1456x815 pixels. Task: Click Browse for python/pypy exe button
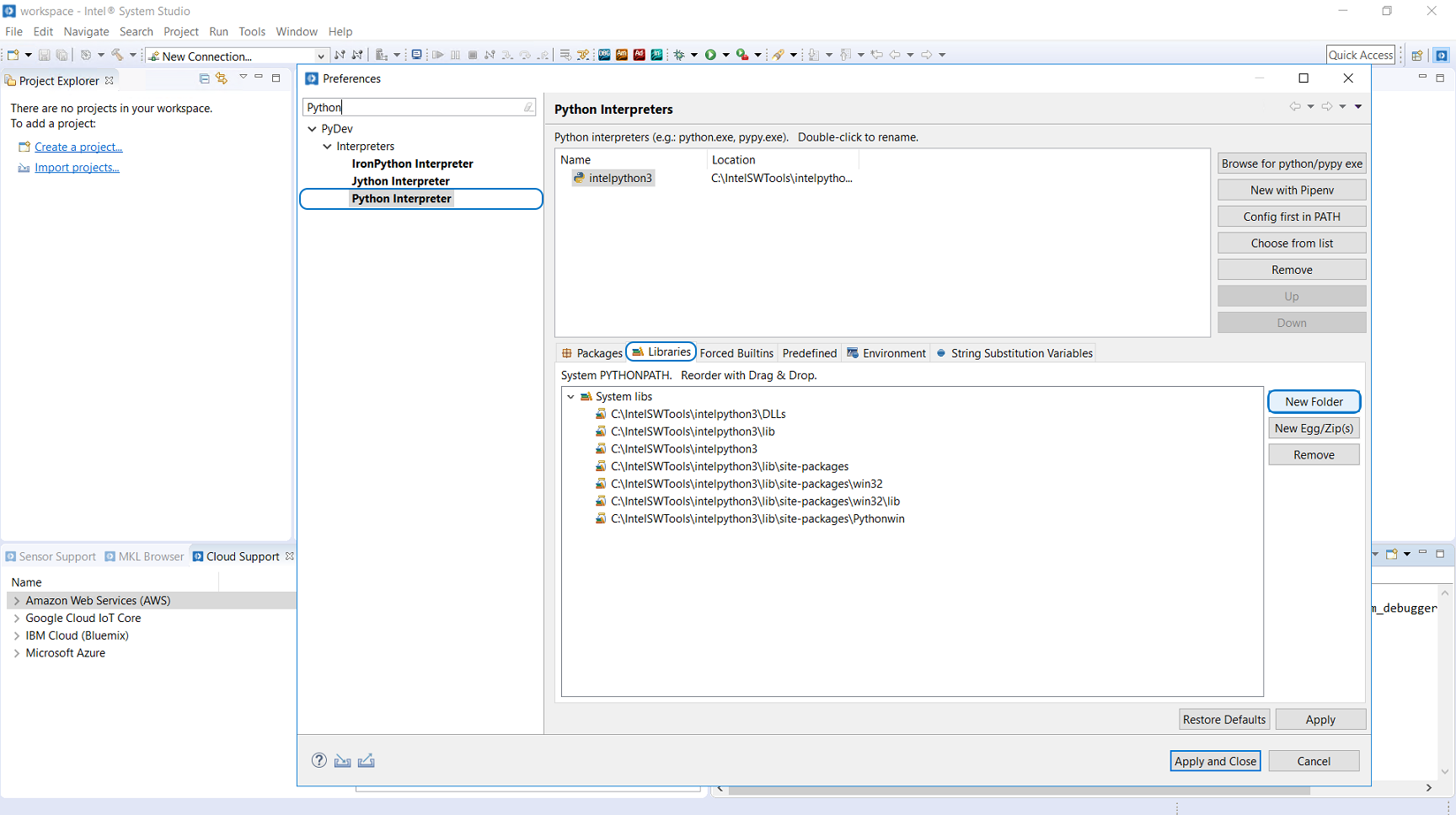pyautogui.click(x=1292, y=164)
